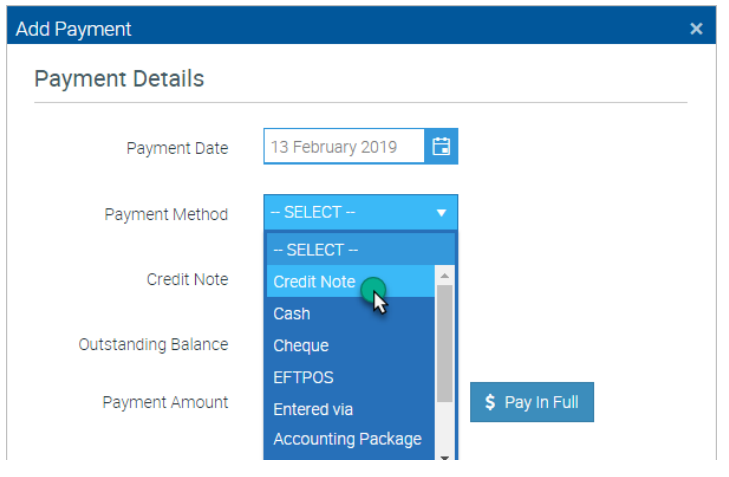Click the Pay In Full button
The height and width of the screenshot is (477, 729).
(x=532, y=402)
